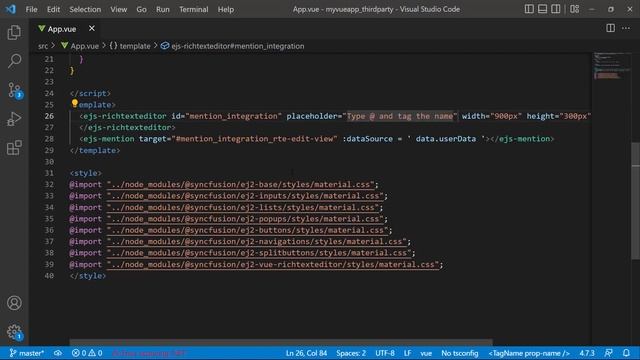640x360 pixels.
Task: Toggle the bottom panel layout icon
Action: coord(542,9)
